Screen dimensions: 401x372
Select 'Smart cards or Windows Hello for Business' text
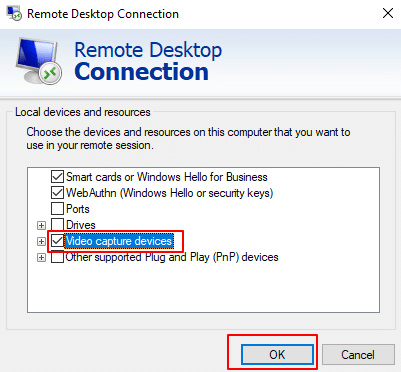point(167,177)
